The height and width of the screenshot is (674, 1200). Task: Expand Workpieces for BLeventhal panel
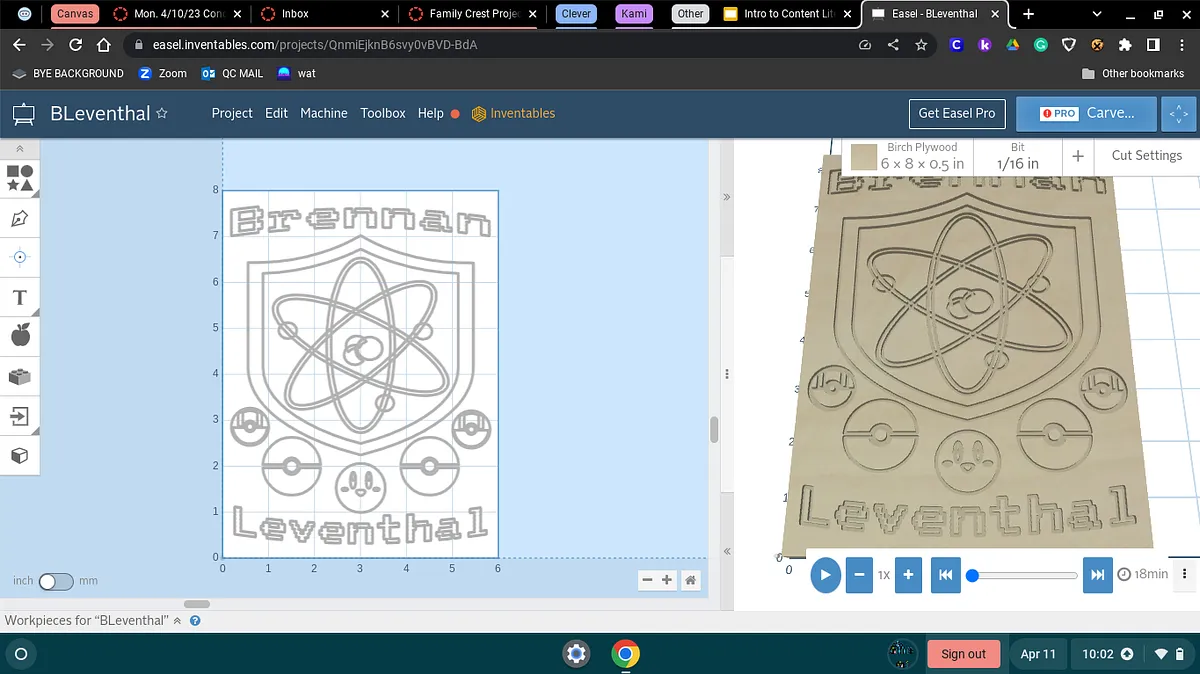coord(178,621)
